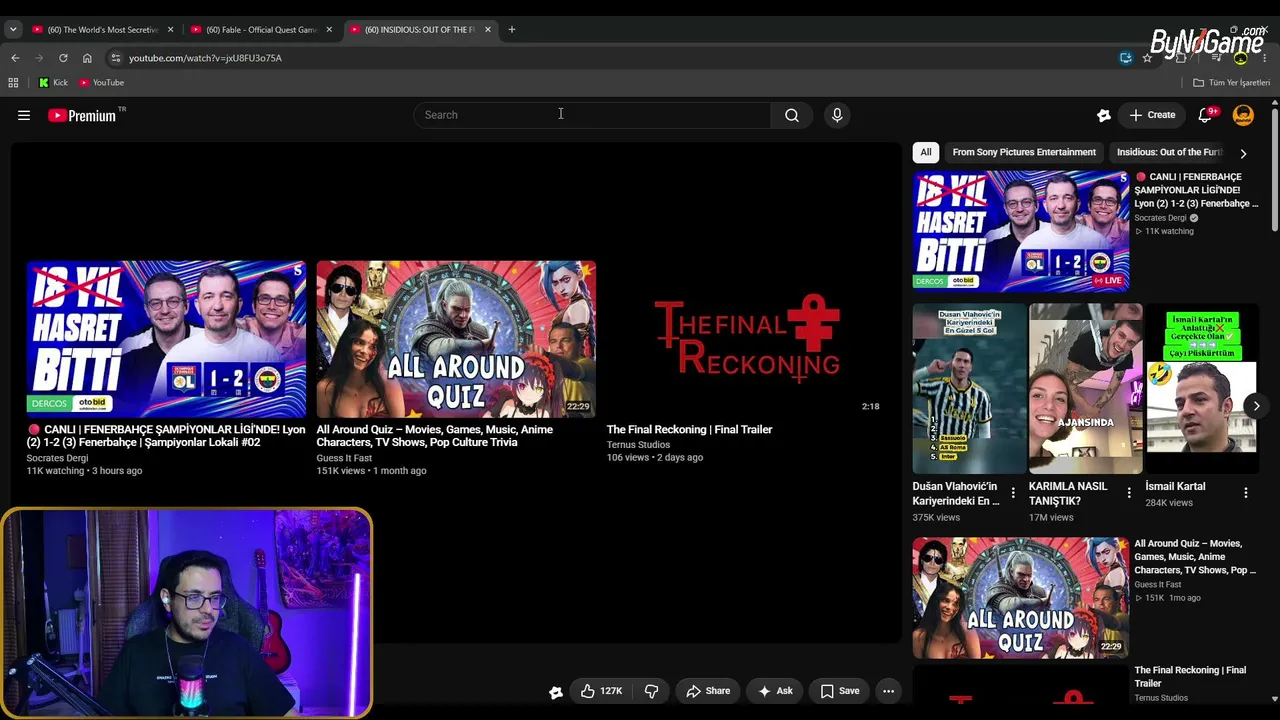Open the Kick bookmark
Viewport: 1280px width, 720px height.
pos(53,83)
